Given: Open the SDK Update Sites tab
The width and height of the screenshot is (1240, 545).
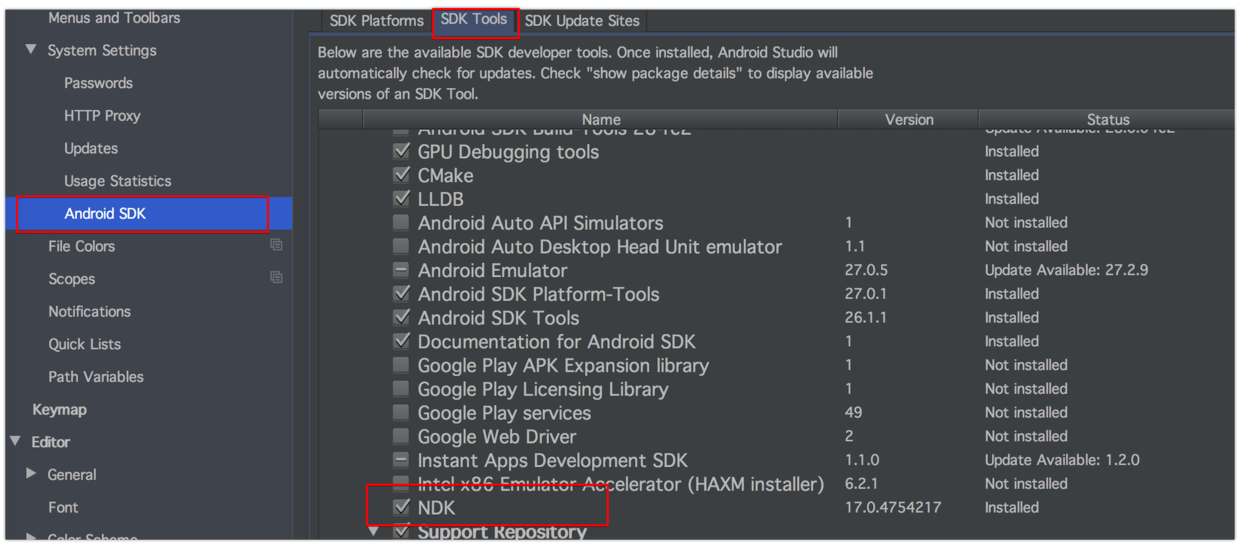Looking at the screenshot, I should pyautogui.click(x=582, y=21).
